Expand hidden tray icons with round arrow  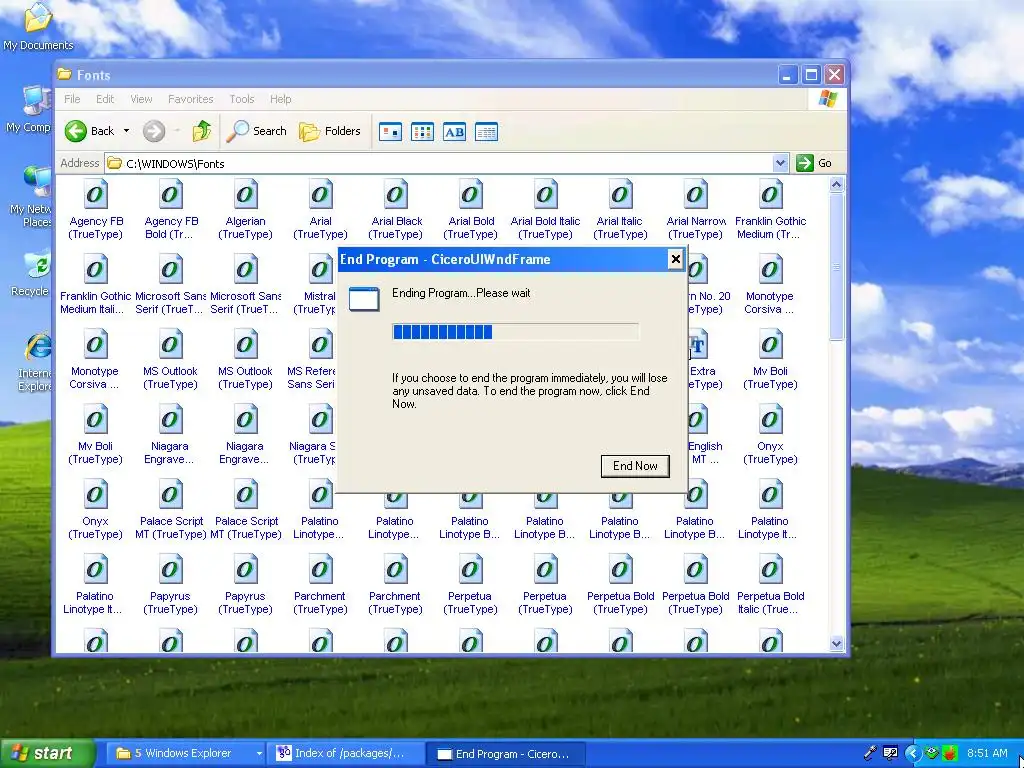(x=913, y=753)
